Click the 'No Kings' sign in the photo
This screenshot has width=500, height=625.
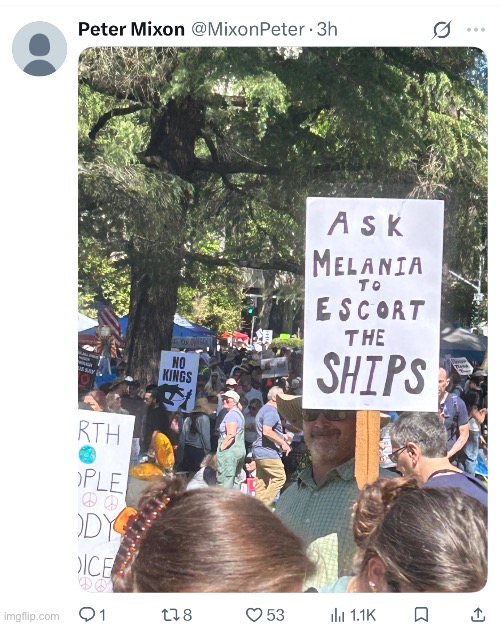pyautogui.click(x=178, y=380)
